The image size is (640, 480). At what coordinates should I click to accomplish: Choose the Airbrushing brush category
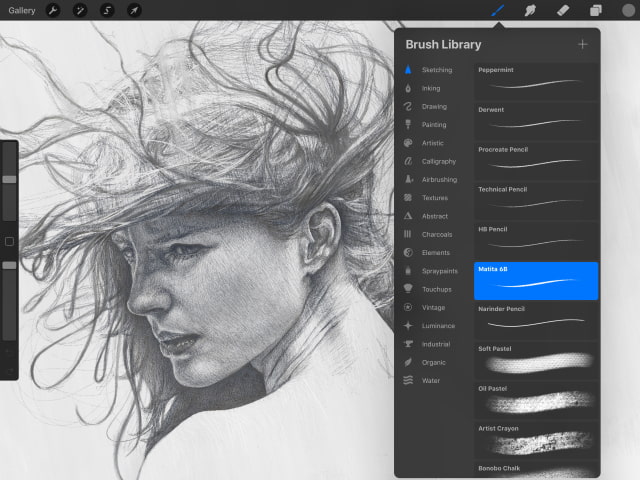pos(438,179)
